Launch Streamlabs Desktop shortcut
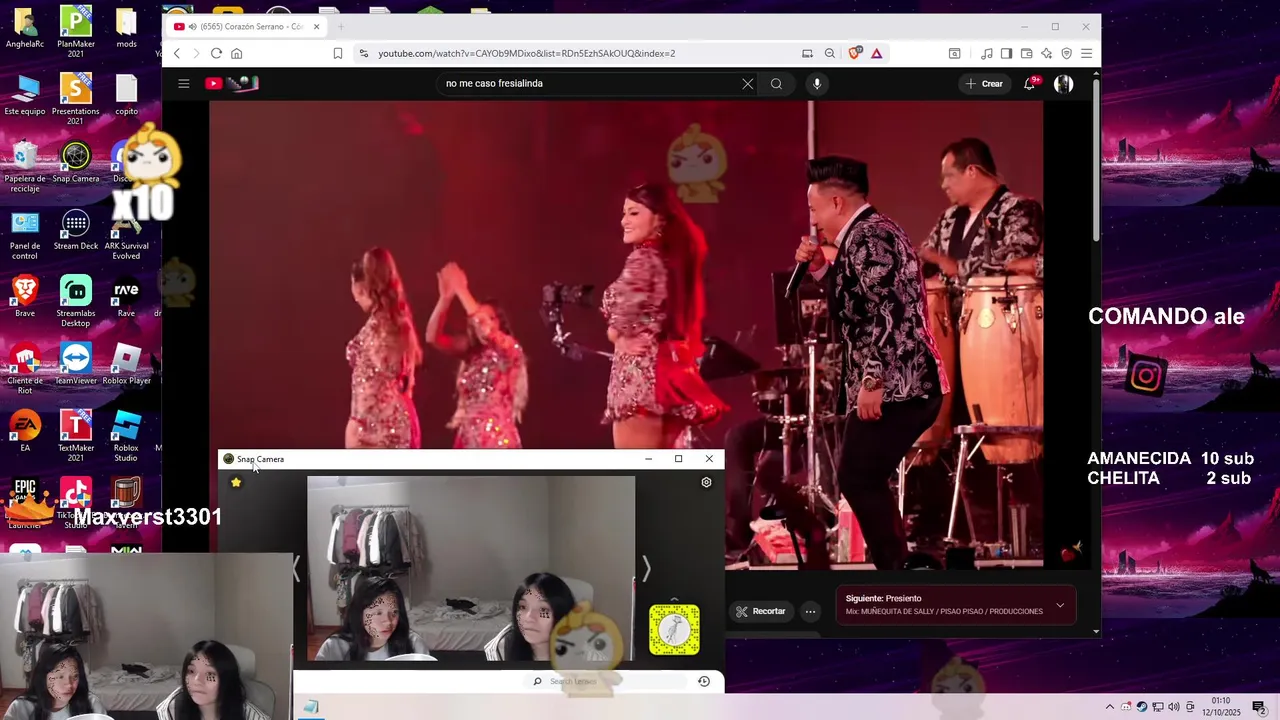1280x720 pixels. [x=75, y=301]
